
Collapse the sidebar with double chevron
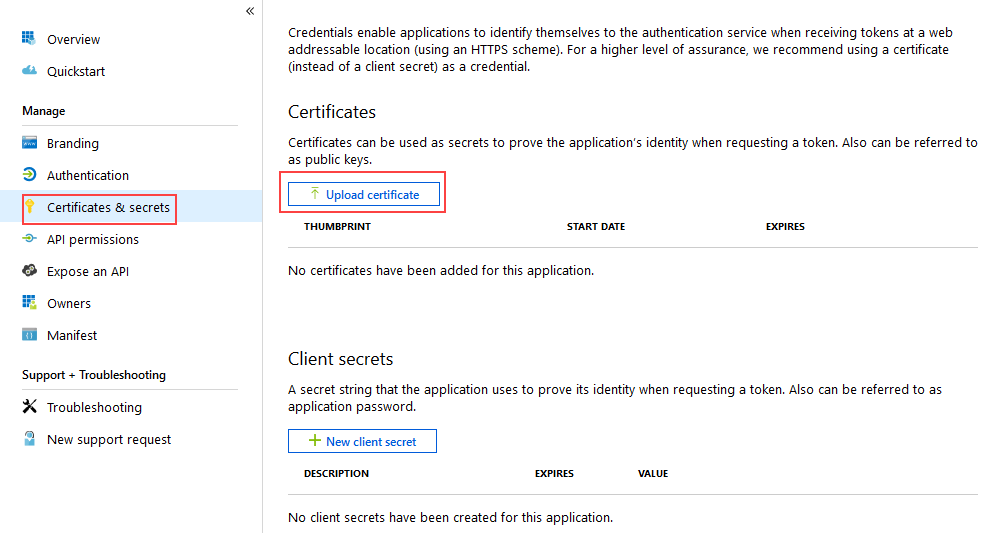(x=249, y=11)
